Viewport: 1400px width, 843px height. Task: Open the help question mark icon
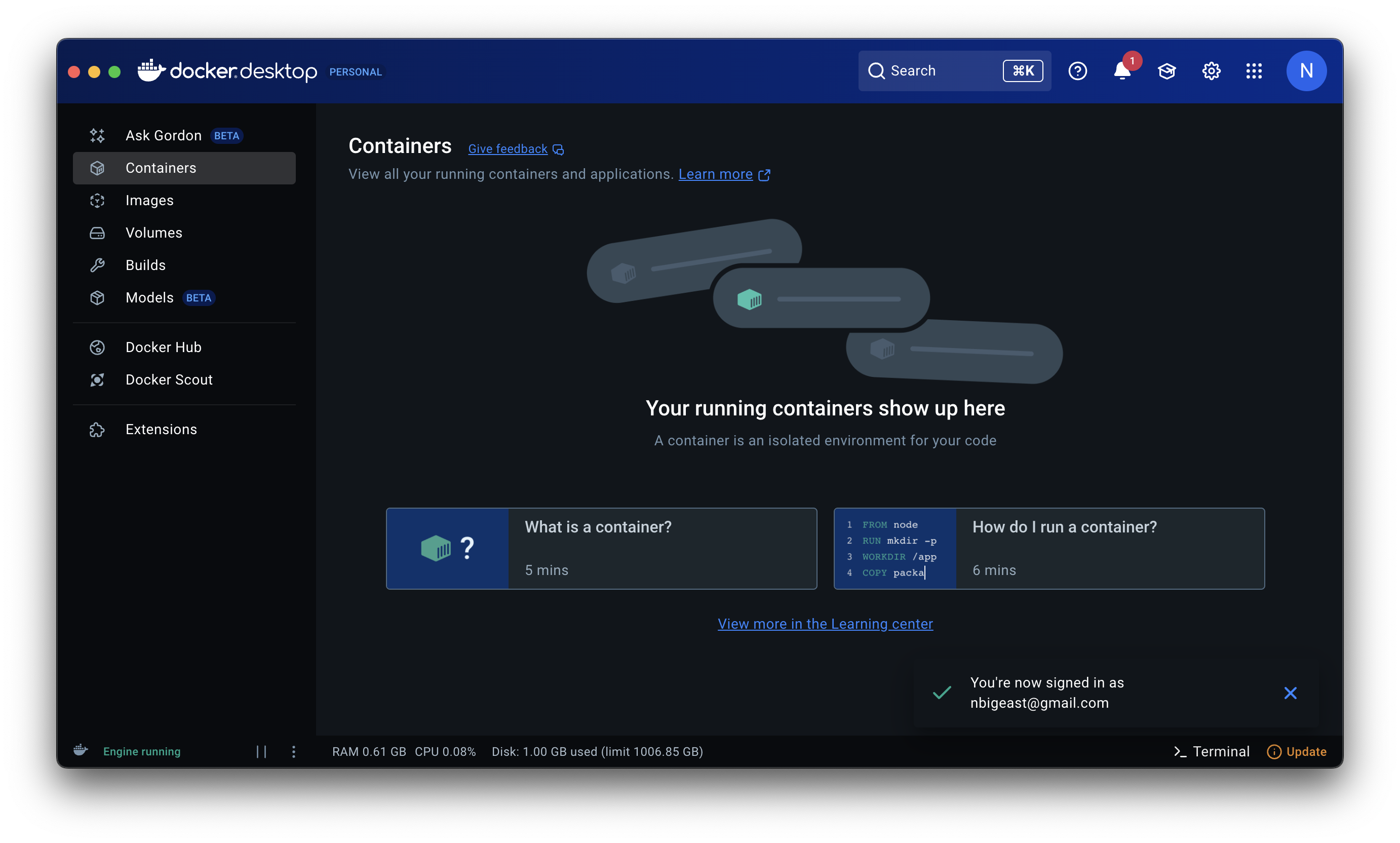(1077, 71)
